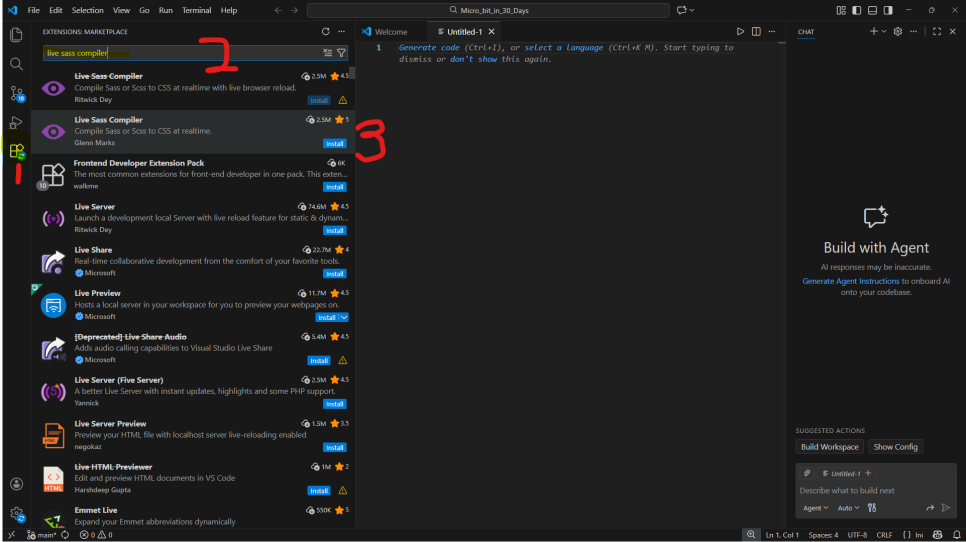Install the Live Share extension
966x542 pixels.
pyautogui.click(x=335, y=273)
